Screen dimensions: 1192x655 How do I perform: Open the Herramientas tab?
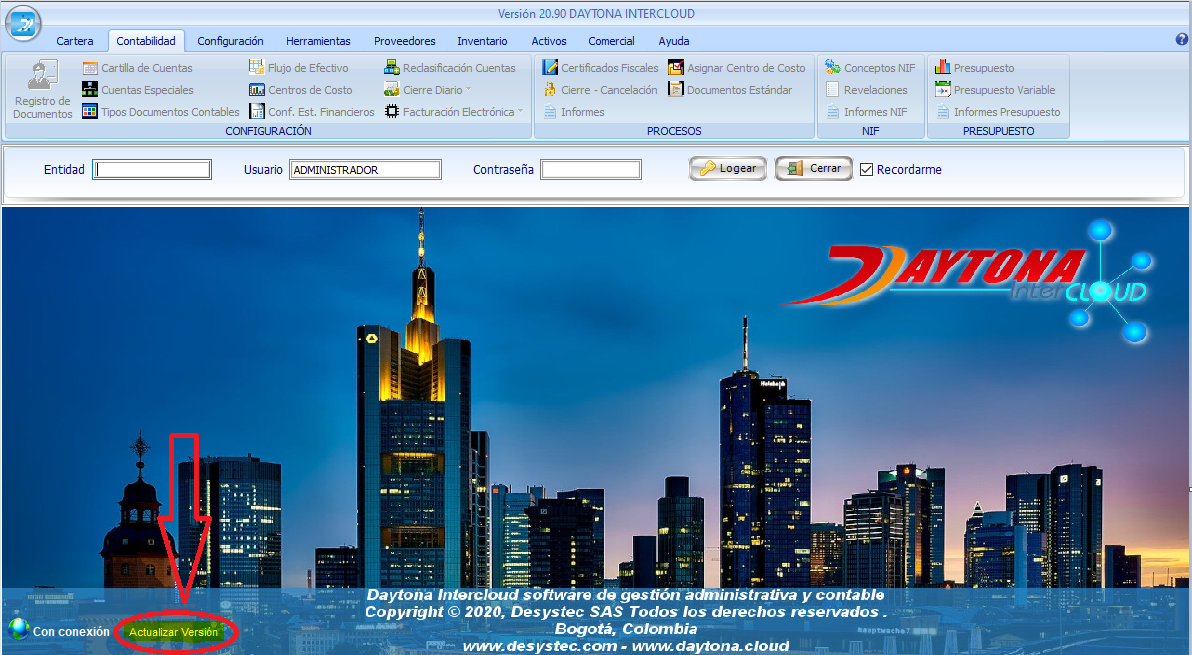(x=319, y=41)
